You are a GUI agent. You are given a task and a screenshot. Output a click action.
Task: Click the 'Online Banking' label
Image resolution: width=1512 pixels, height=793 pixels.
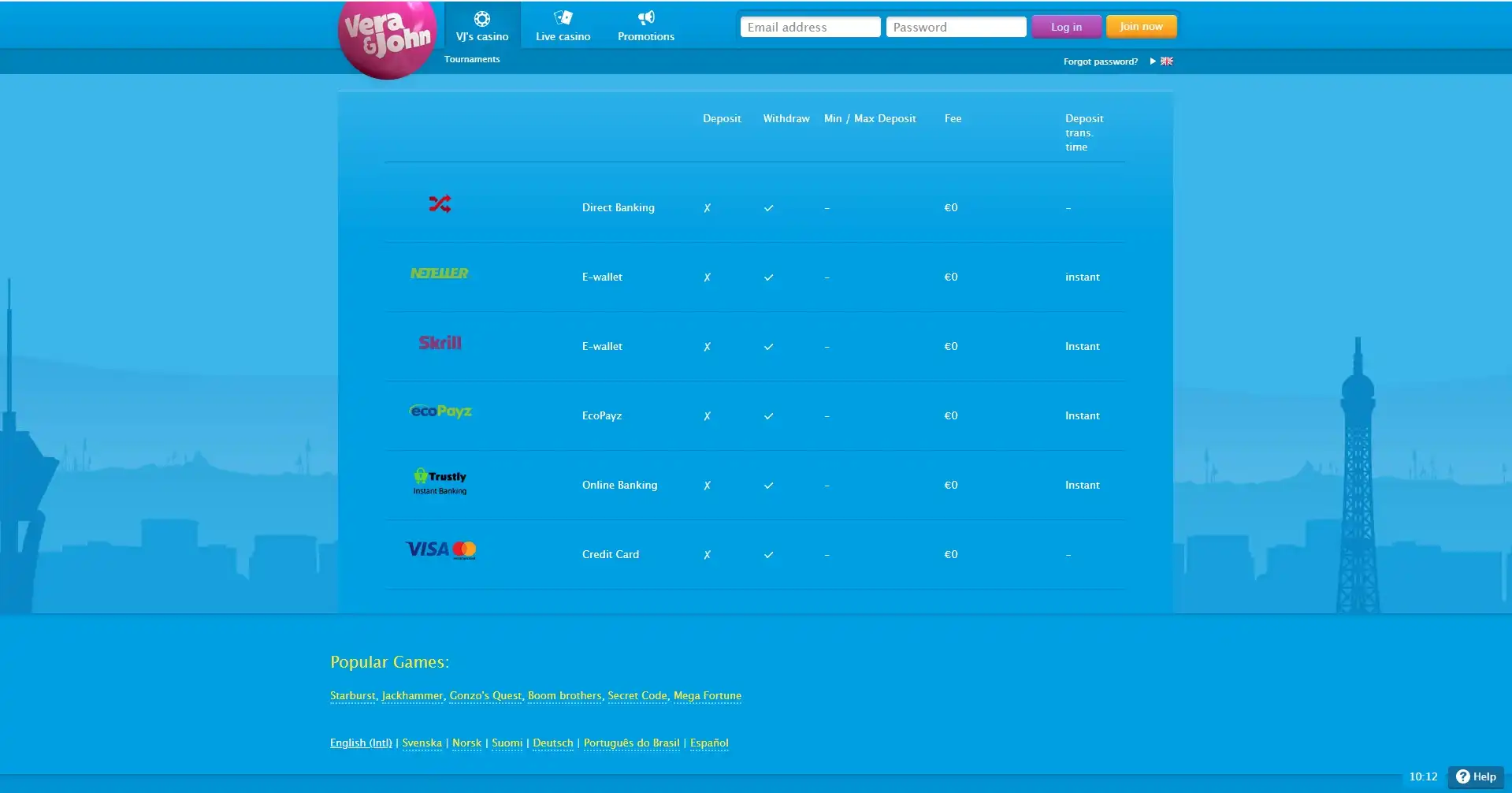tap(619, 485)
